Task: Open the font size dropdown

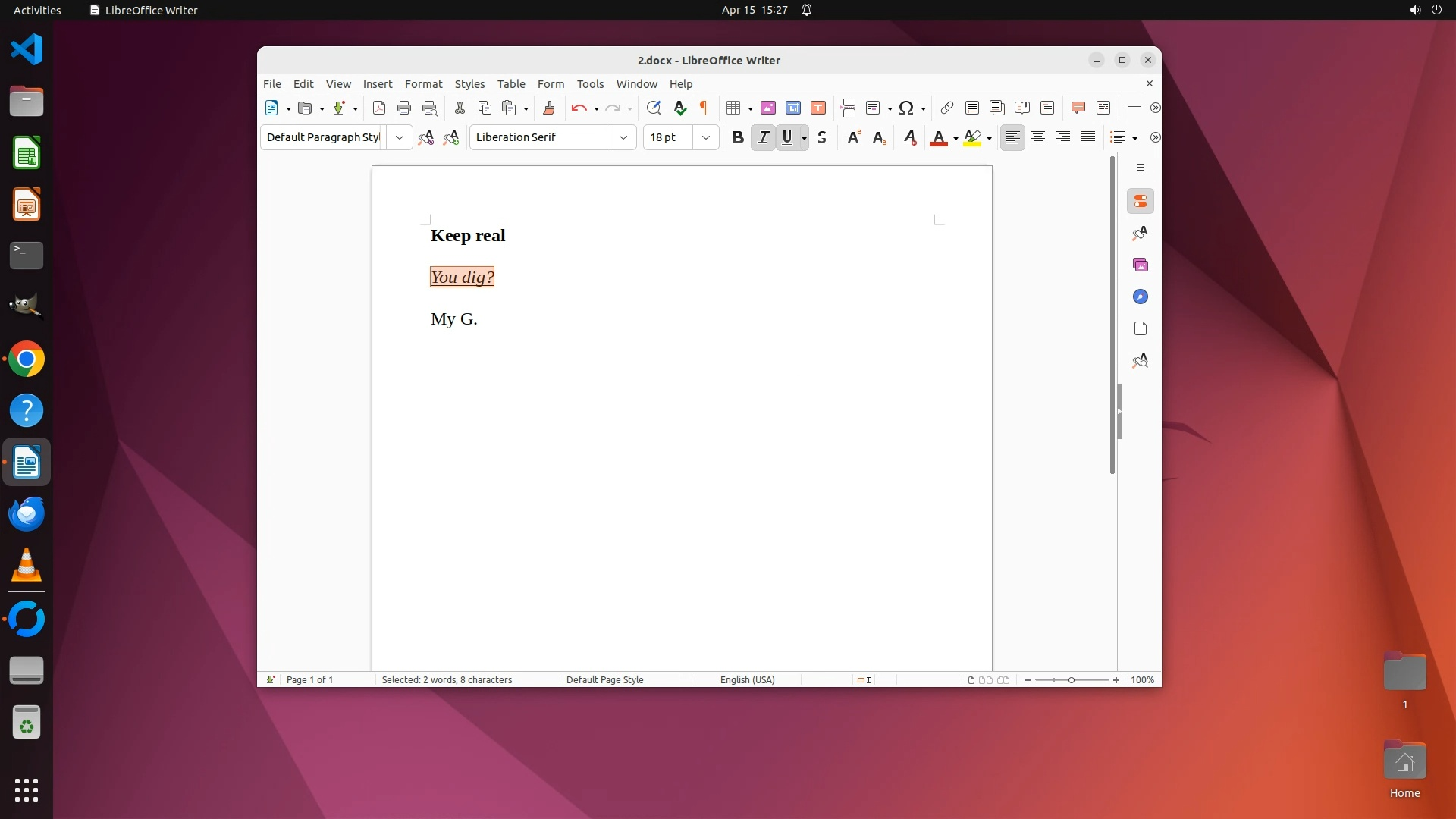Action: (x=706, y=138)
